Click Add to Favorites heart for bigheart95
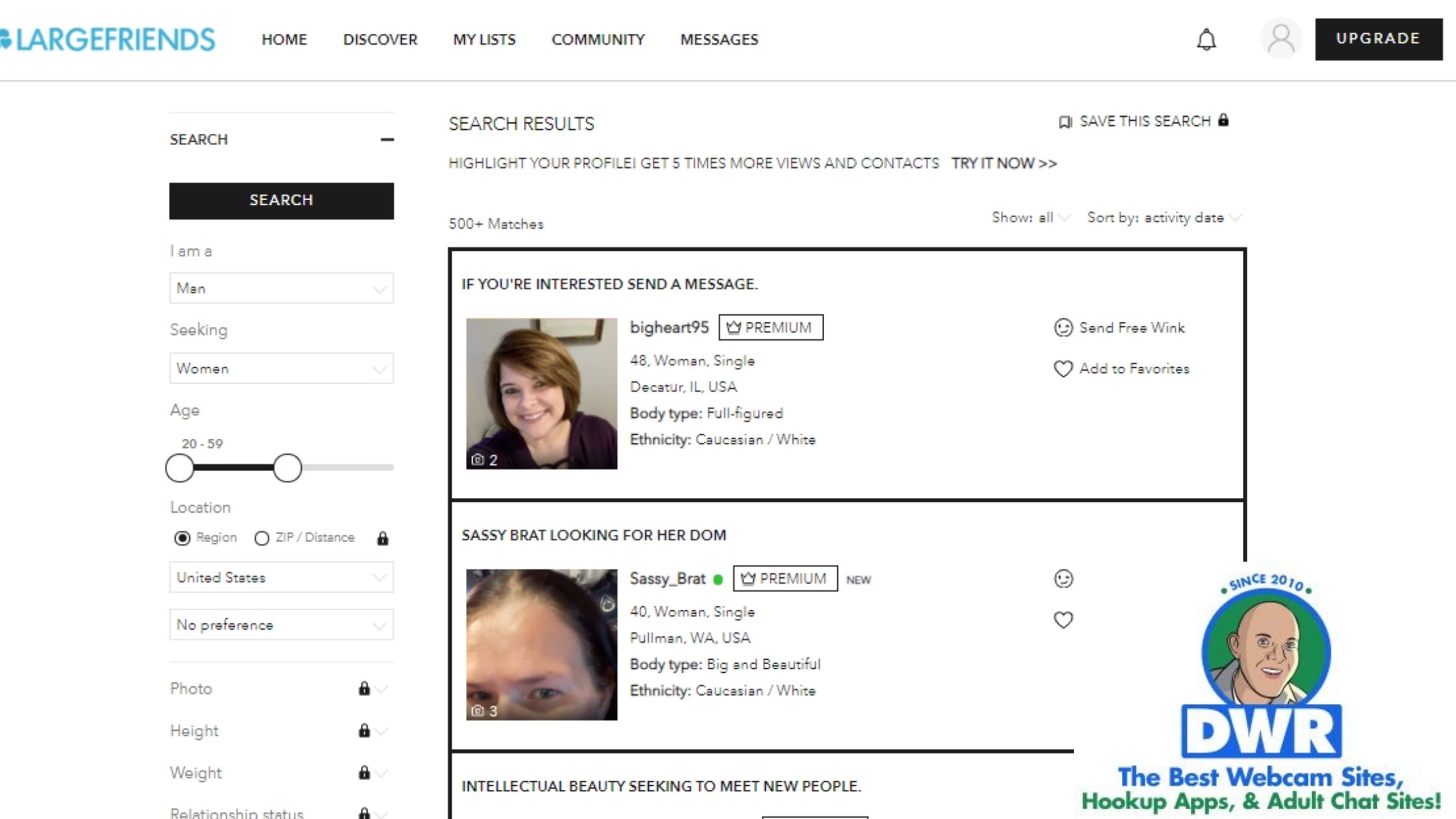Image resolution: width=1456 pixels, height=819 pixels. (1063, 369)
